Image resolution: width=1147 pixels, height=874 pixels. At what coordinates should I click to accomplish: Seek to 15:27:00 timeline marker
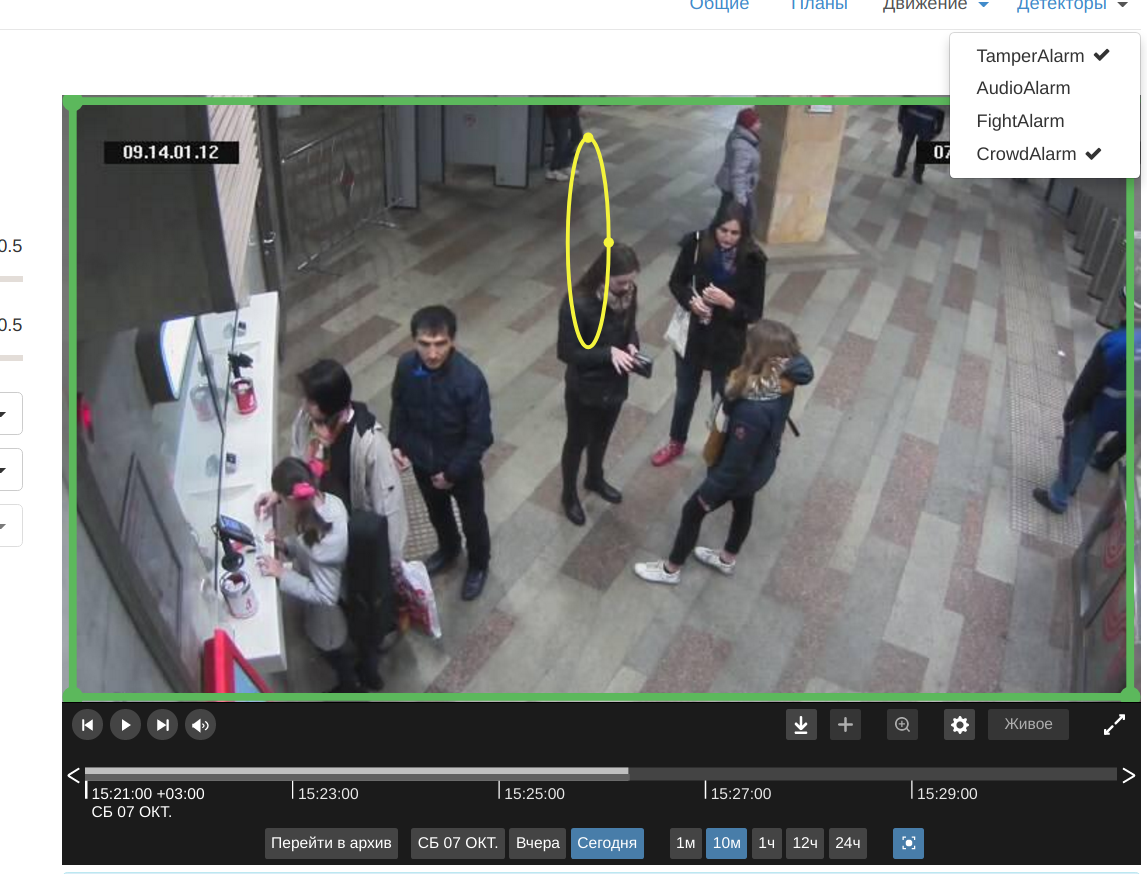(740, 794)
